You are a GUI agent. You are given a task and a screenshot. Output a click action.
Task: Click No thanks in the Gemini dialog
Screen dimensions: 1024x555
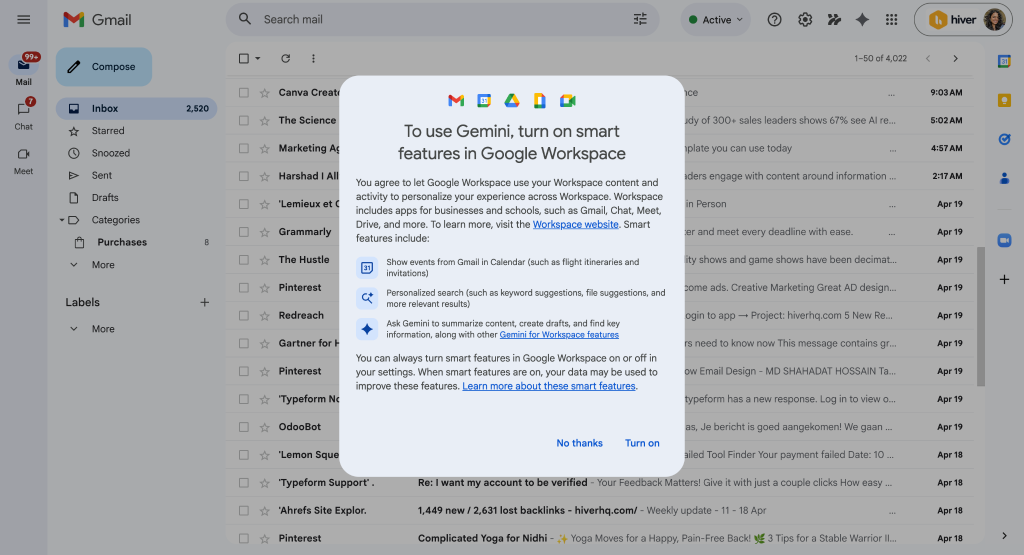(579, 443)
